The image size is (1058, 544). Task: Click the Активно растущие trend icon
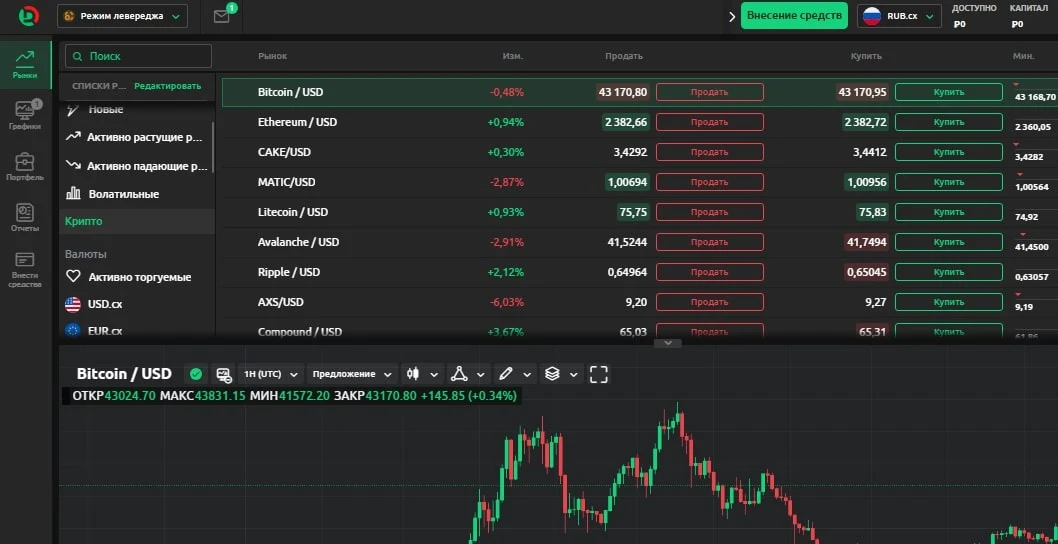pyautogui.click(x=73, y=137)
